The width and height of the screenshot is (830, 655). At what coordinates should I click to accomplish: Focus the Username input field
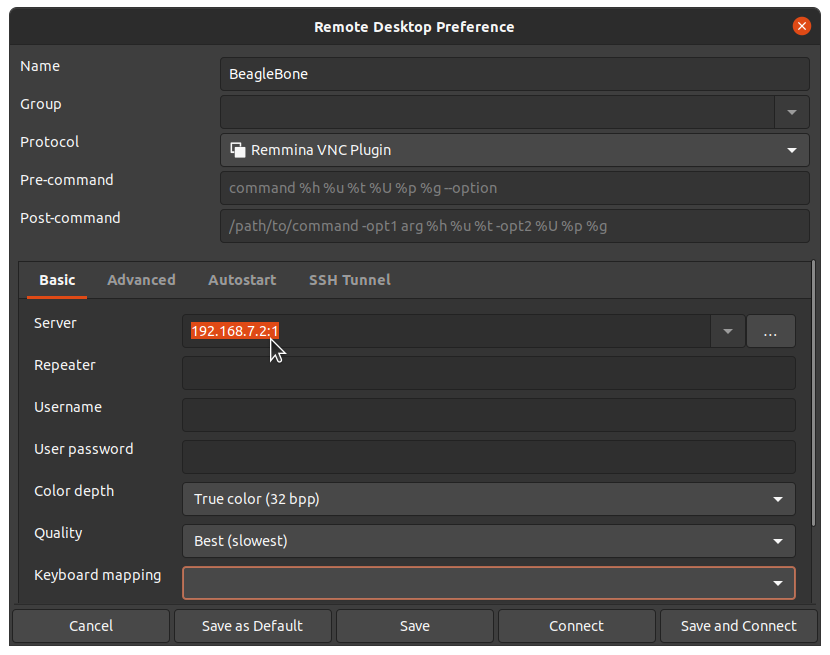(x=488, y=415)
